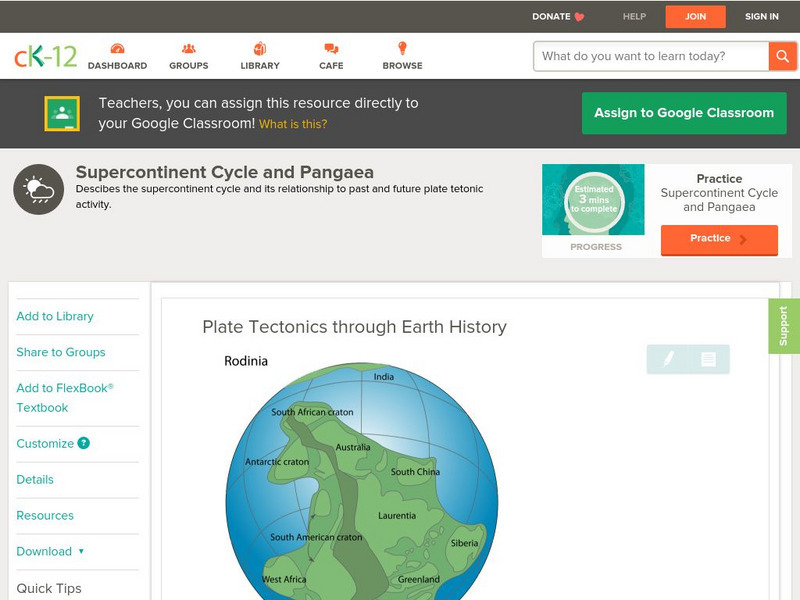Click the Join button
The width and height of the screenshot is (800, 600).
[x=695, y=17]
